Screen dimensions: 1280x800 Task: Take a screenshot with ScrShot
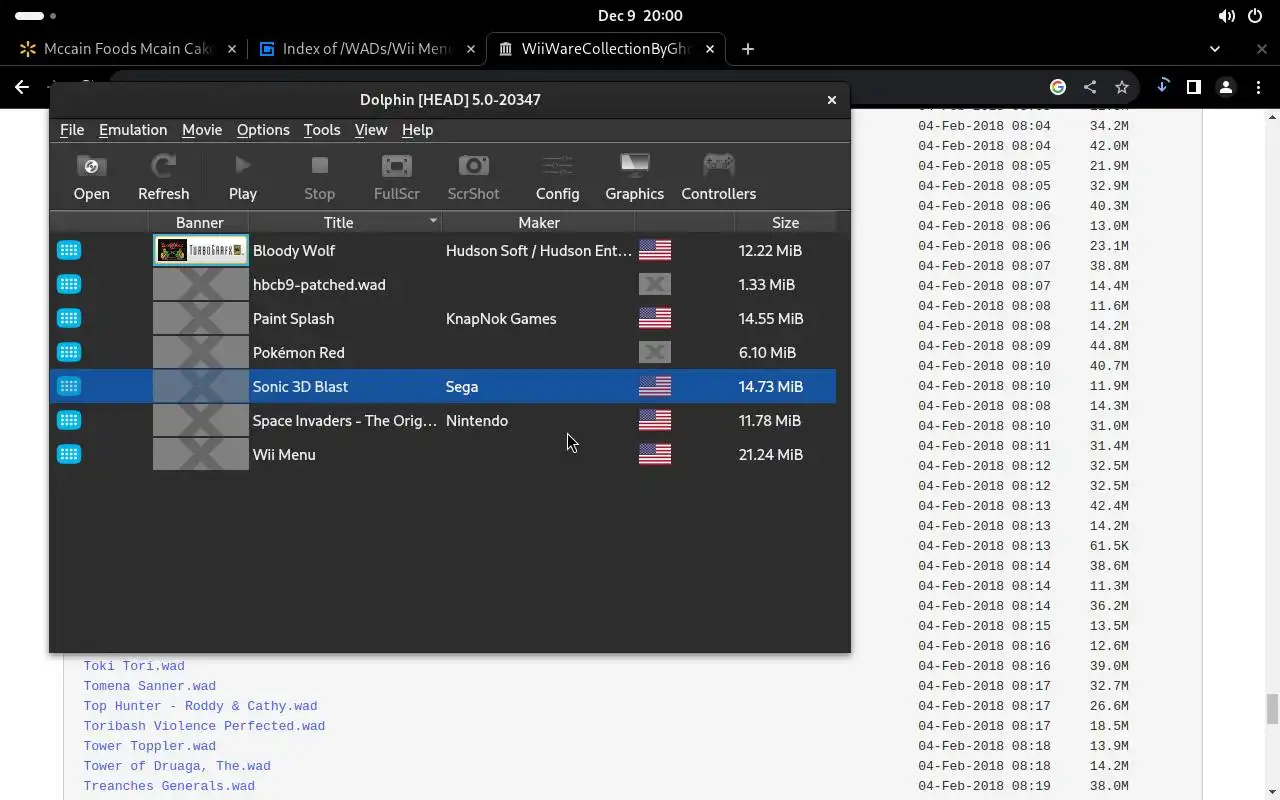pyautogui.click(x=473, y=178)
